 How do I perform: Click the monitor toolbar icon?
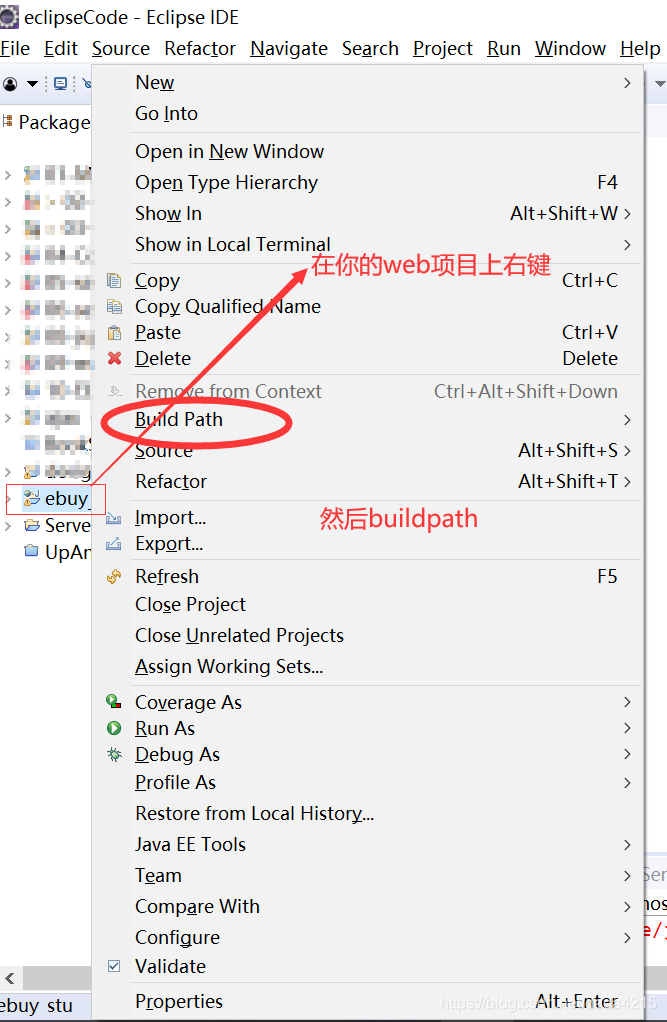coord(61,83)
